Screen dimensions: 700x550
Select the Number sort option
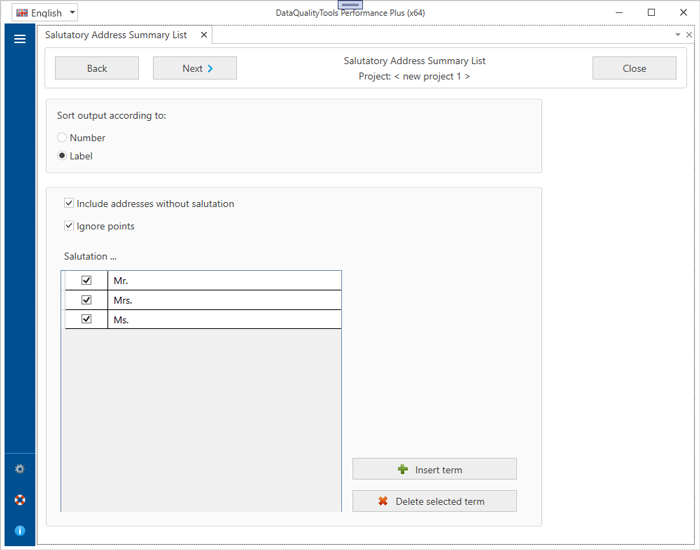point(63,138)
